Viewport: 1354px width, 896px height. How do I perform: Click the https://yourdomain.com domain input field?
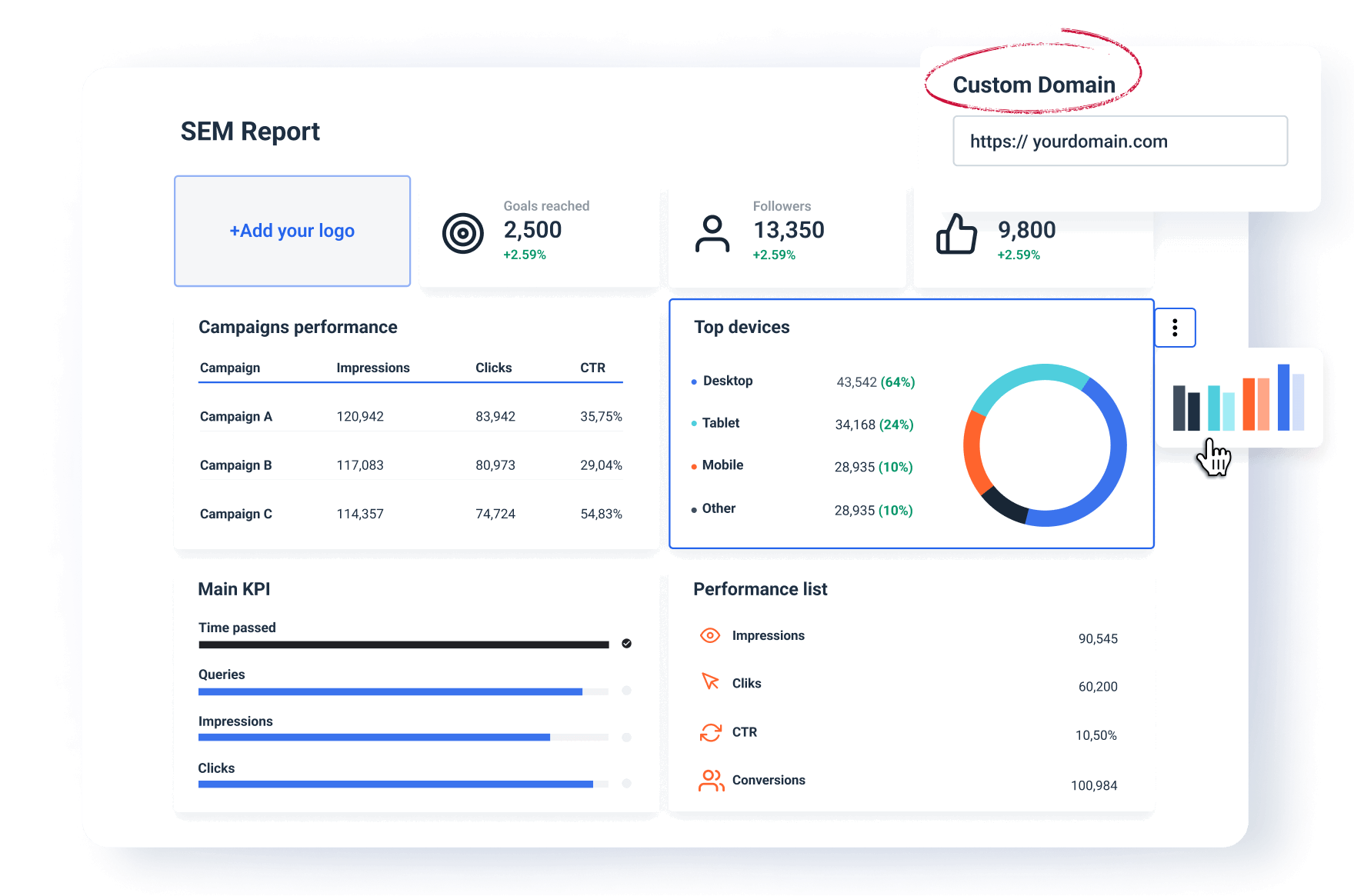[1120, 142]
